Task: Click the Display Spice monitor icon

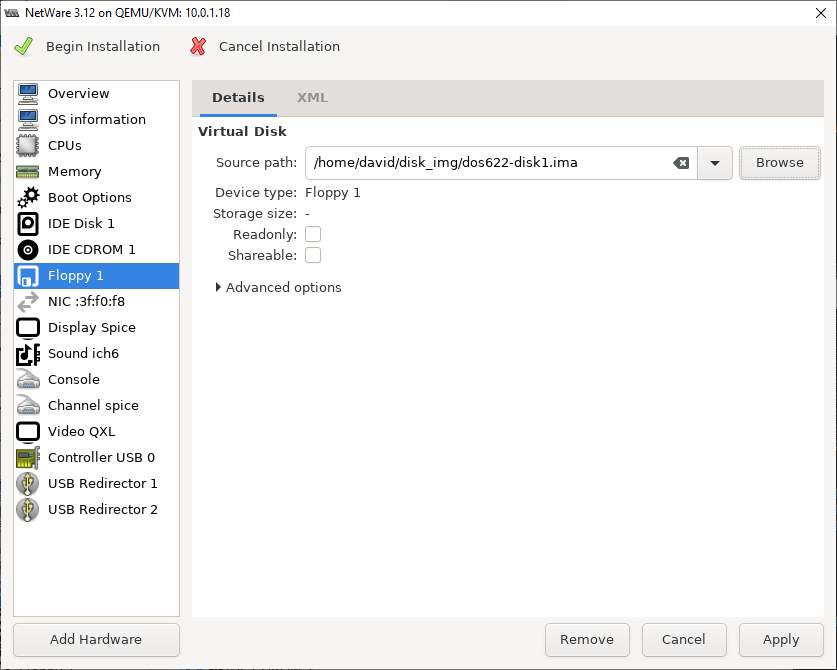Action: click(x=28, y=328)
